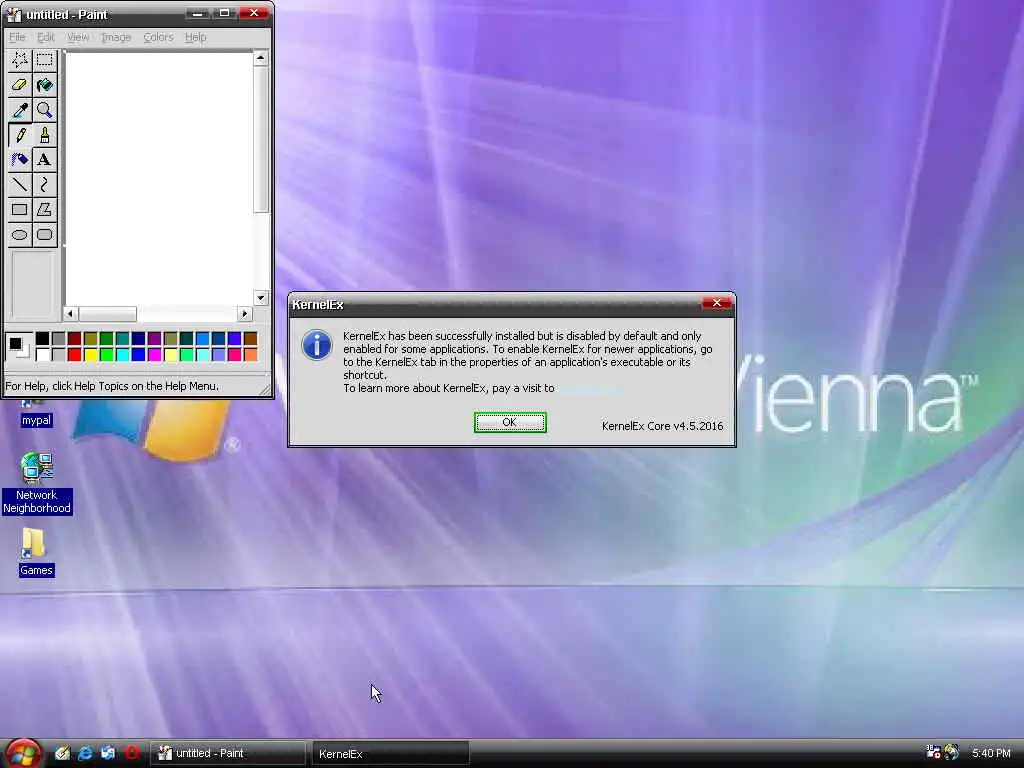Click Paint's vertical scrollbar up arrow
The height and width of the screenshot is (768, 1024).
coord(261,58)
